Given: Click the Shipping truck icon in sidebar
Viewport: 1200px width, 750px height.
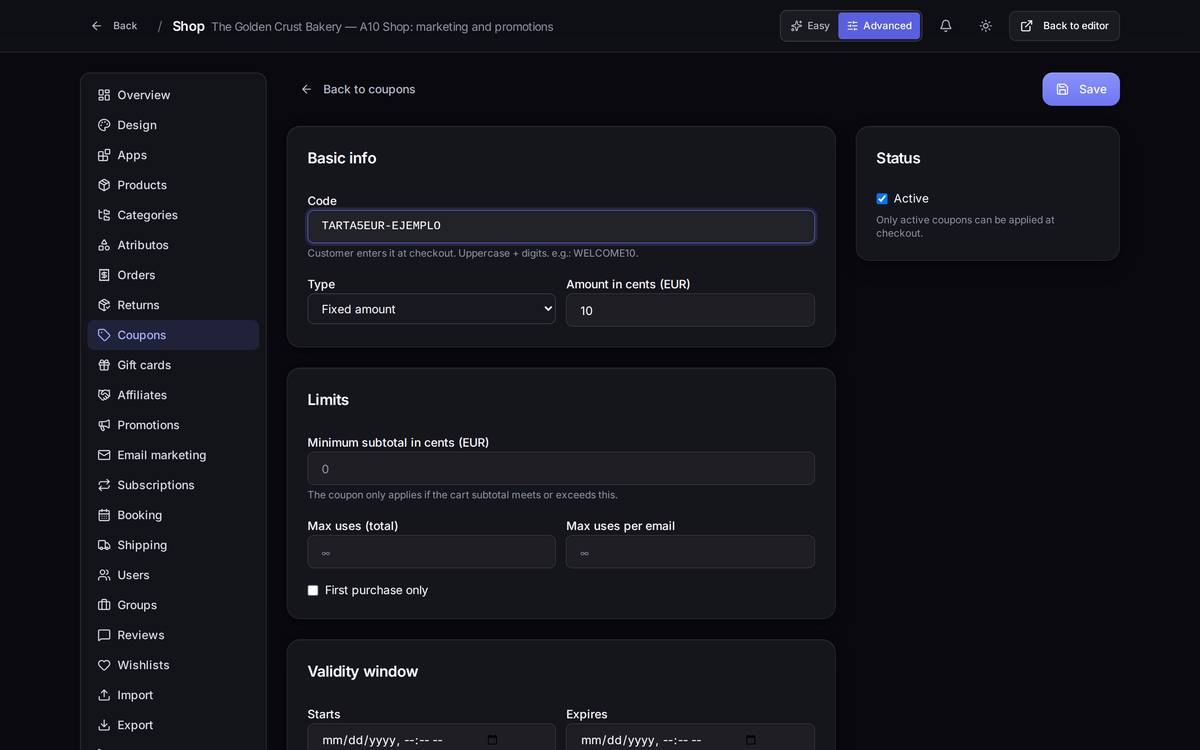Looking at the screenshot, I should [104, 545].
